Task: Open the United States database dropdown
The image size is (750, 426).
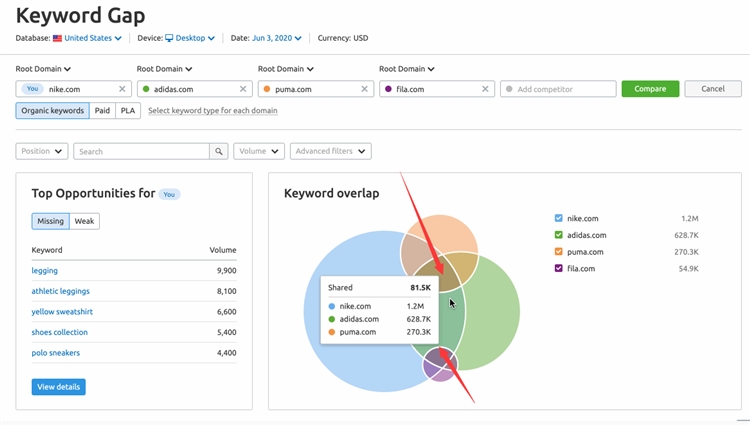Action: (92, 38)
